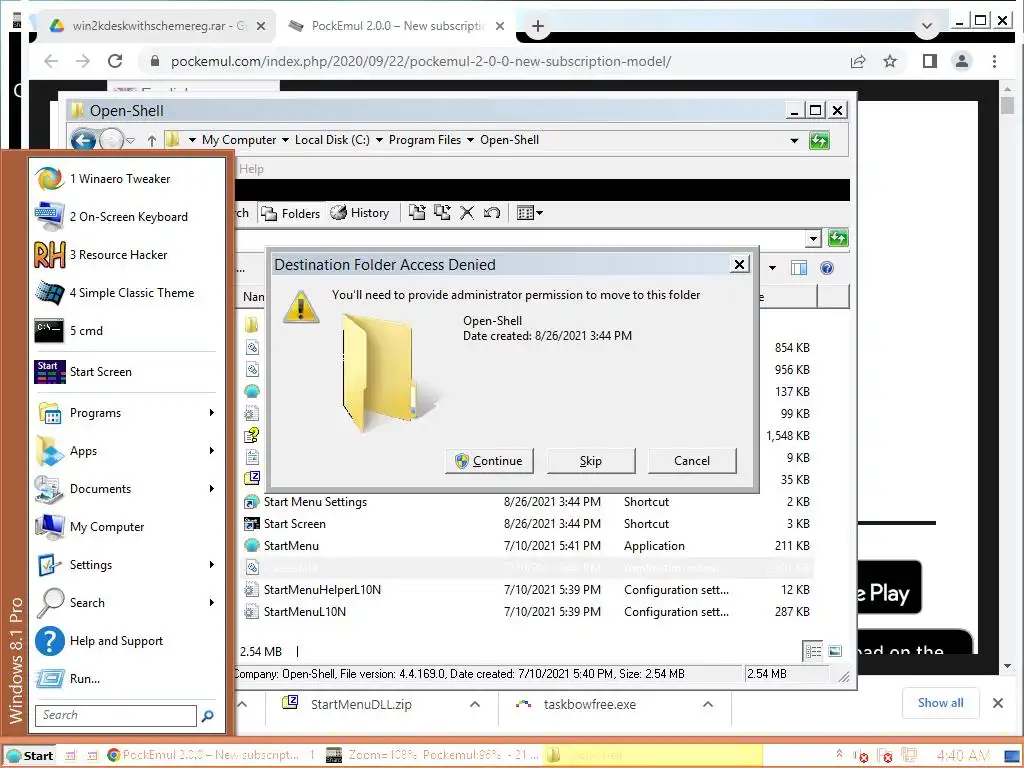The width and height of the screenshot is (1024, 768).
Task: Open the Chrome three-dot menu
Action: click(x=994, y=61)
